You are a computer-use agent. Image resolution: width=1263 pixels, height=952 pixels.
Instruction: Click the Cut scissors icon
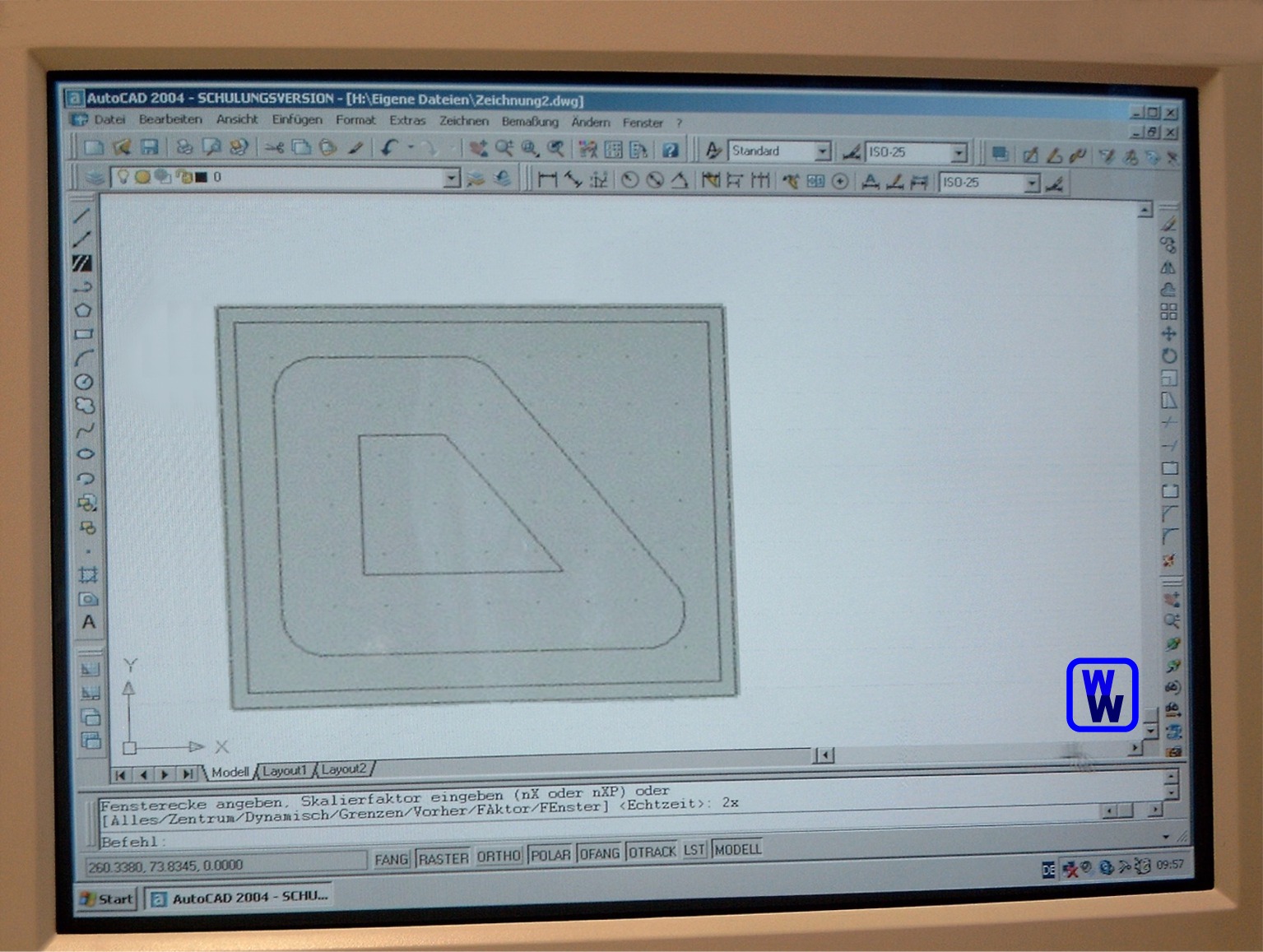click(x=275, y=148)
